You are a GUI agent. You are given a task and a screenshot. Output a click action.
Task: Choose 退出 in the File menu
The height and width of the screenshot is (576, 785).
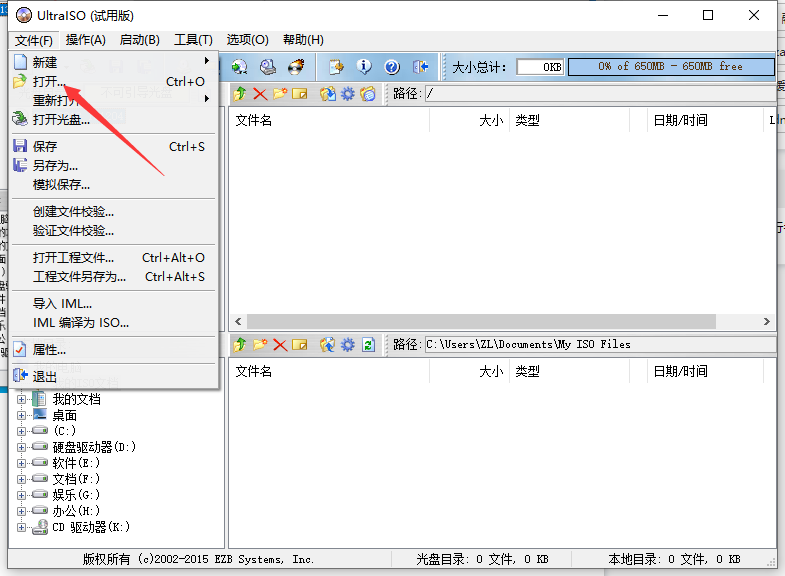pyautogui.click(x=114, y=377)
